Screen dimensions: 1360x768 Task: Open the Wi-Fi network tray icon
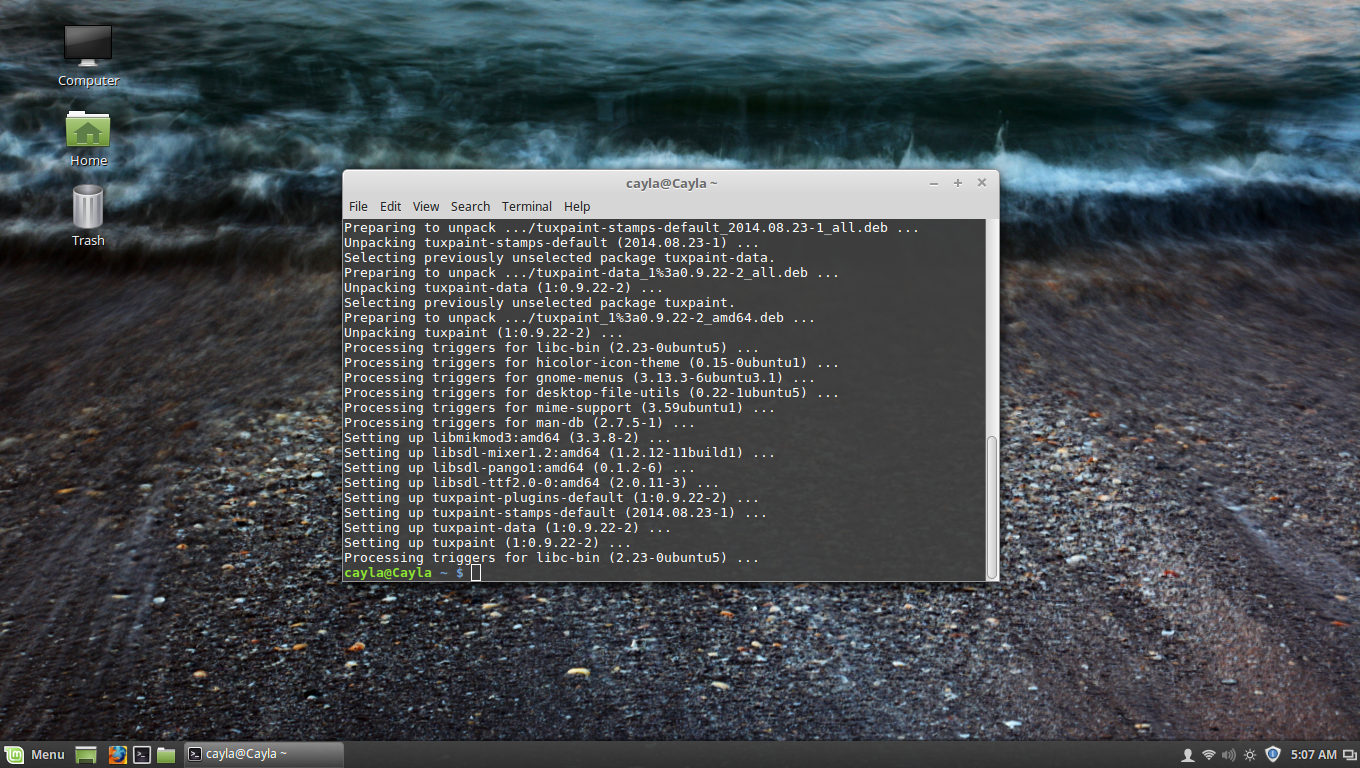[1209, 755]
